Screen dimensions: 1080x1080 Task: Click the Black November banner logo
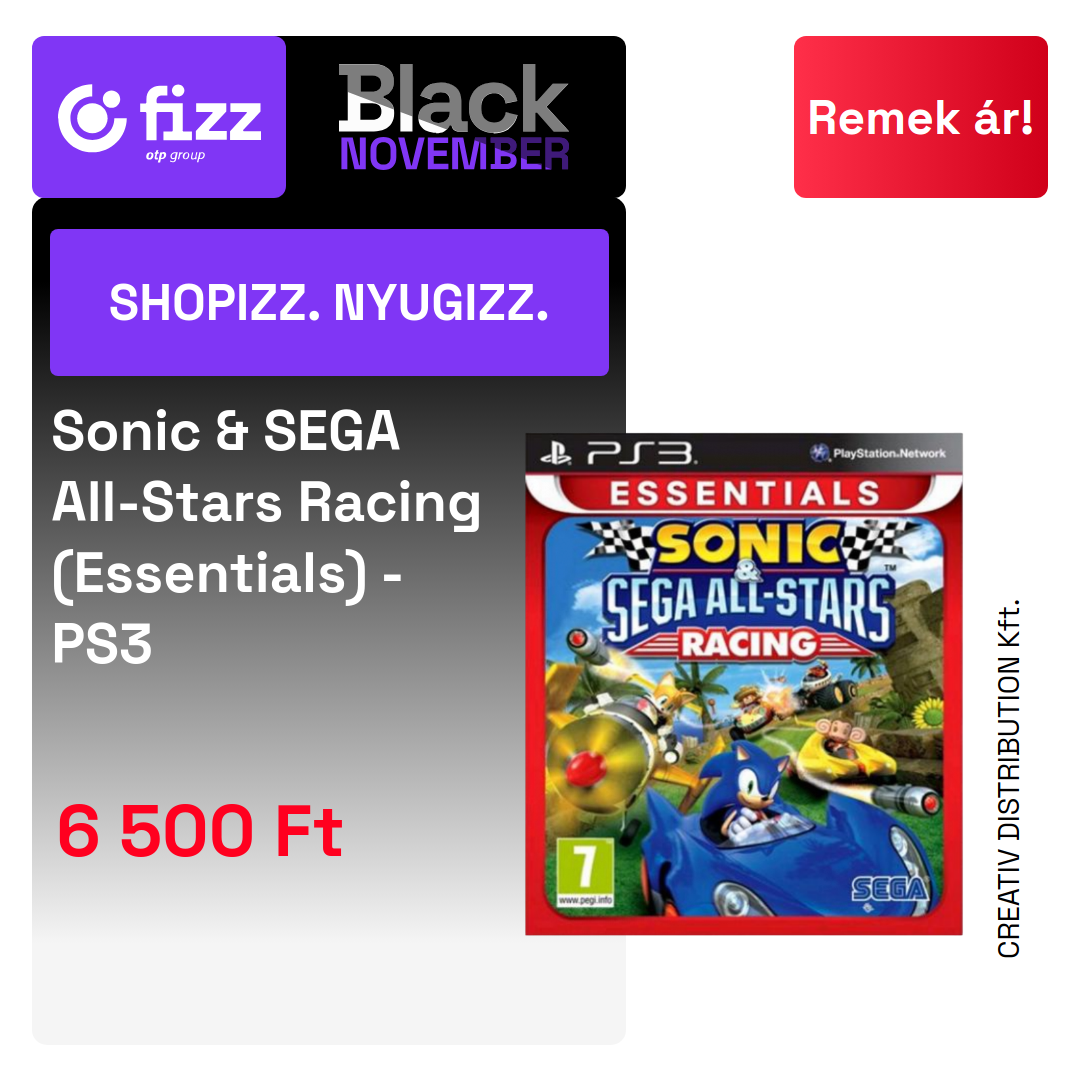pyautogui.click(x=454, y=117)
